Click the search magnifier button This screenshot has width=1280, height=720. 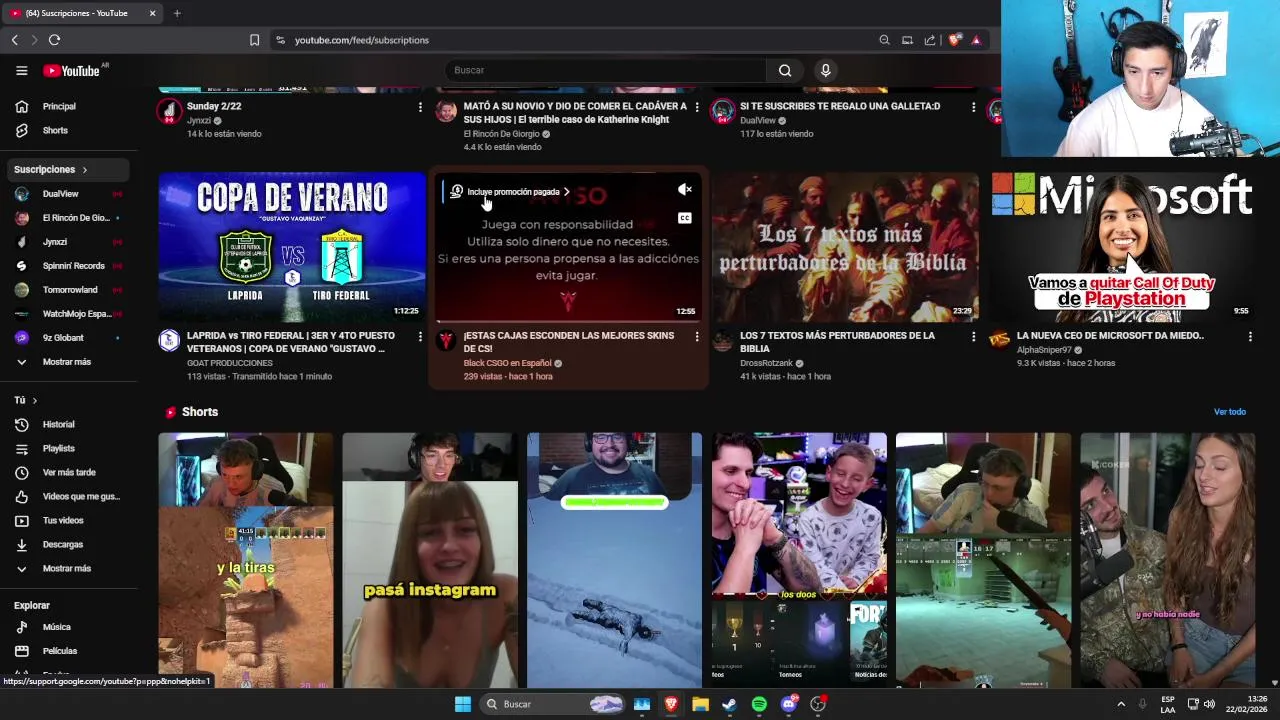pos(785,70)
